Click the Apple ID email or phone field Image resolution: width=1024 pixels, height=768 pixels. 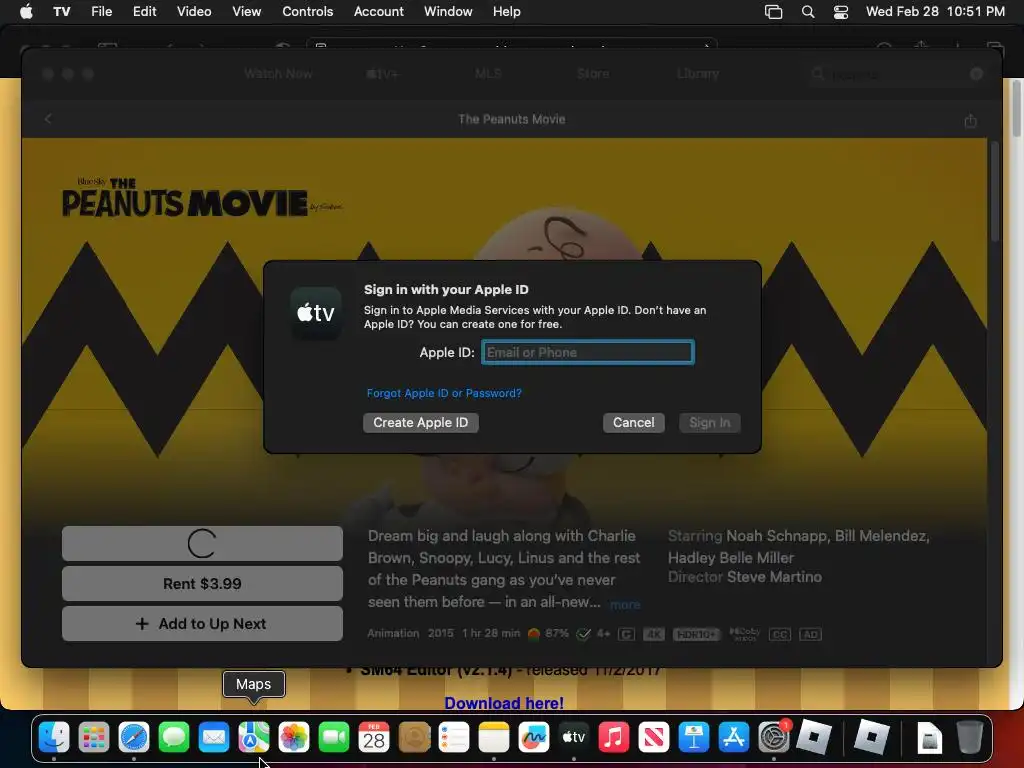[588, 352]
